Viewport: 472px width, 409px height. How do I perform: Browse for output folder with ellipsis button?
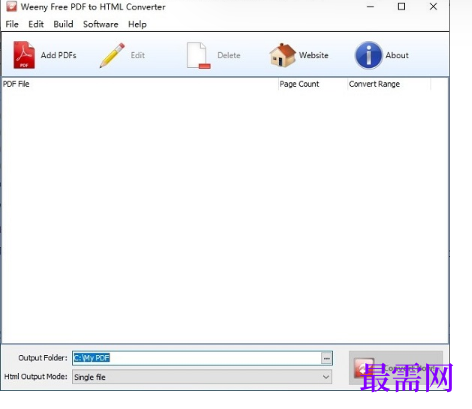[327, 358]
